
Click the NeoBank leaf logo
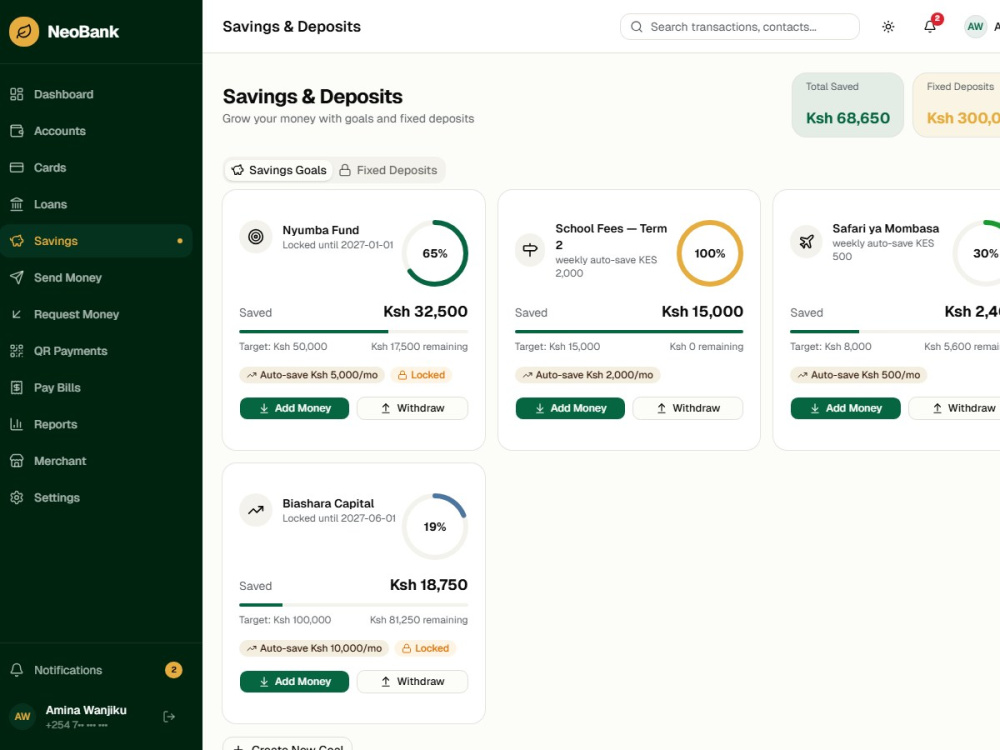24,31
